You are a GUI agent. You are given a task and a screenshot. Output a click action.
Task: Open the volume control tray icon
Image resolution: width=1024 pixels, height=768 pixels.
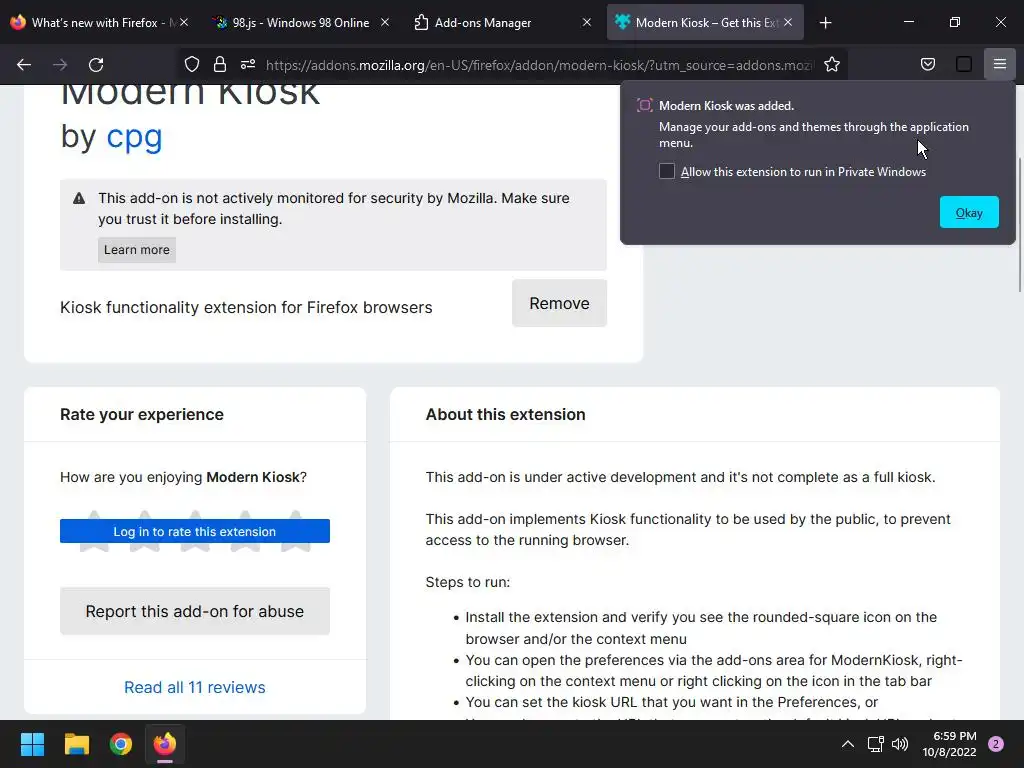point(900,744)
